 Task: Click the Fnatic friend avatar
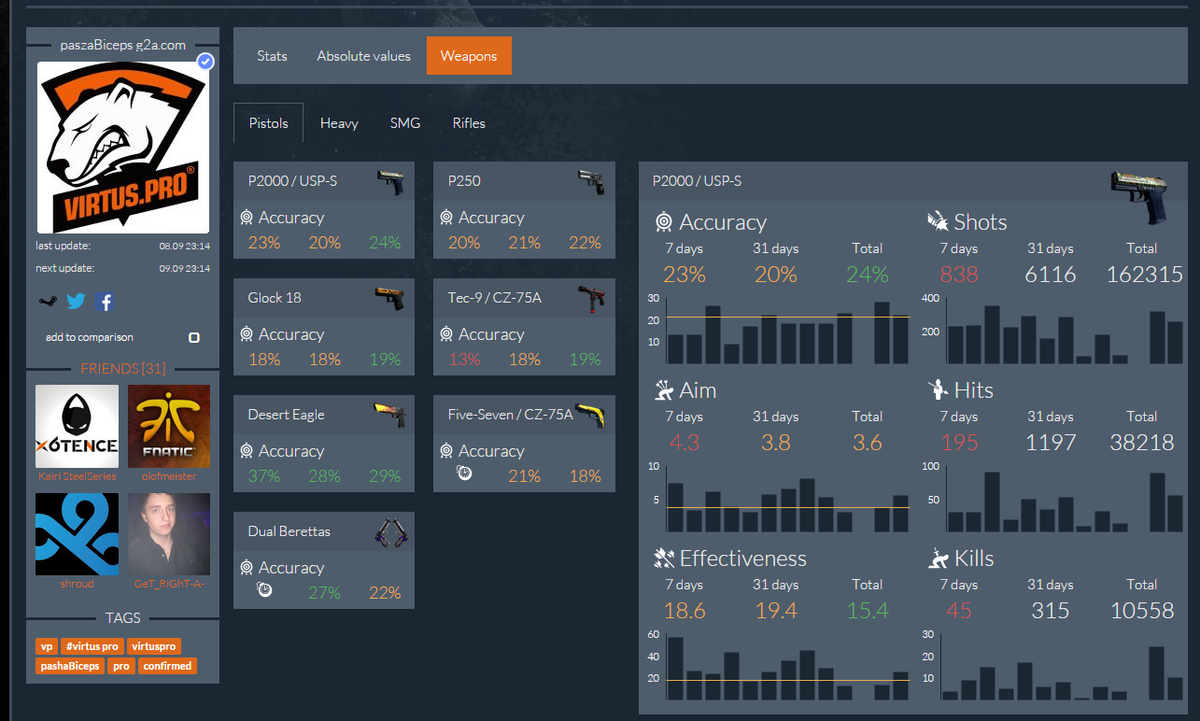[169, 426]
